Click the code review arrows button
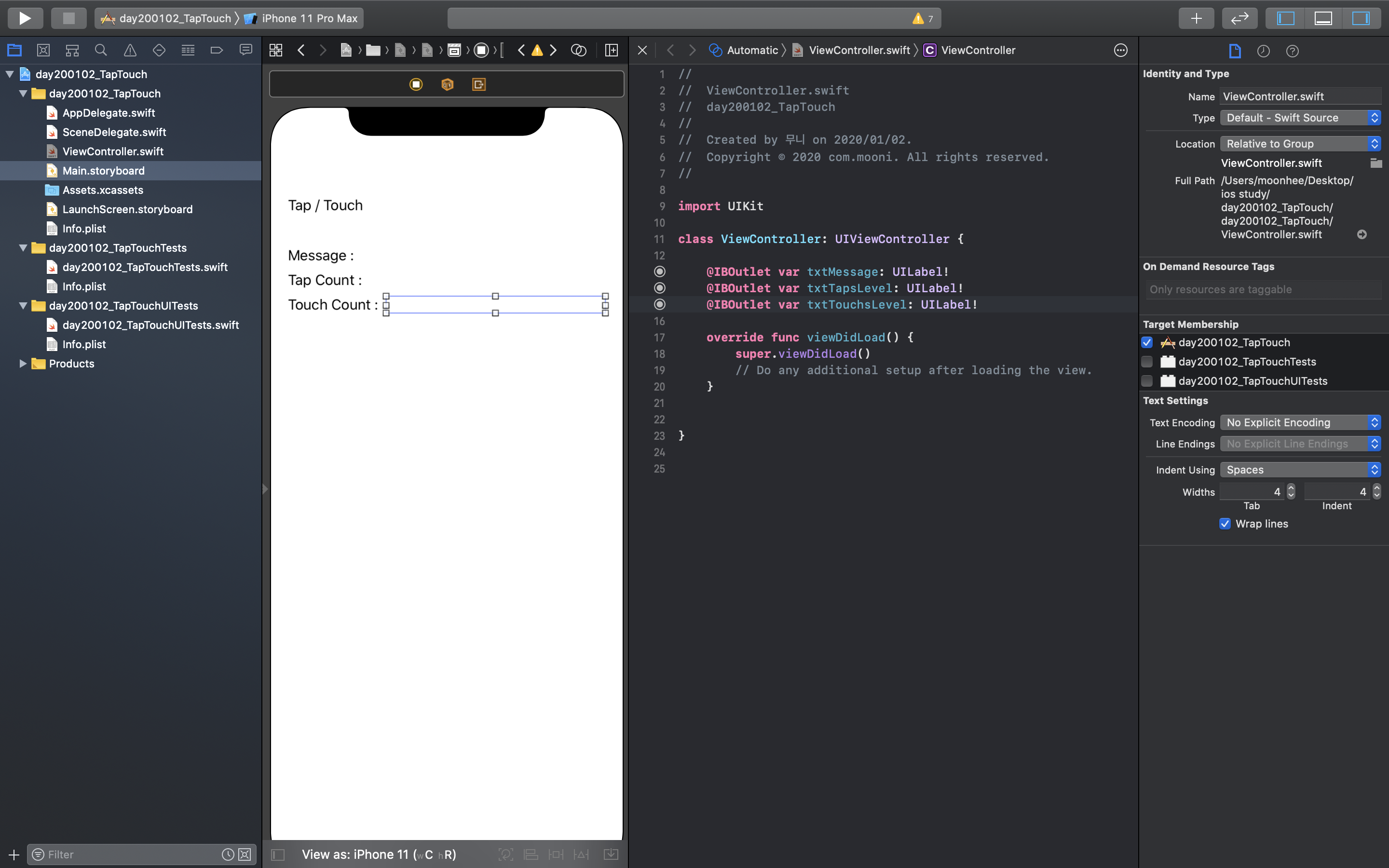The image size is (1389, 868). (1239, 18)
